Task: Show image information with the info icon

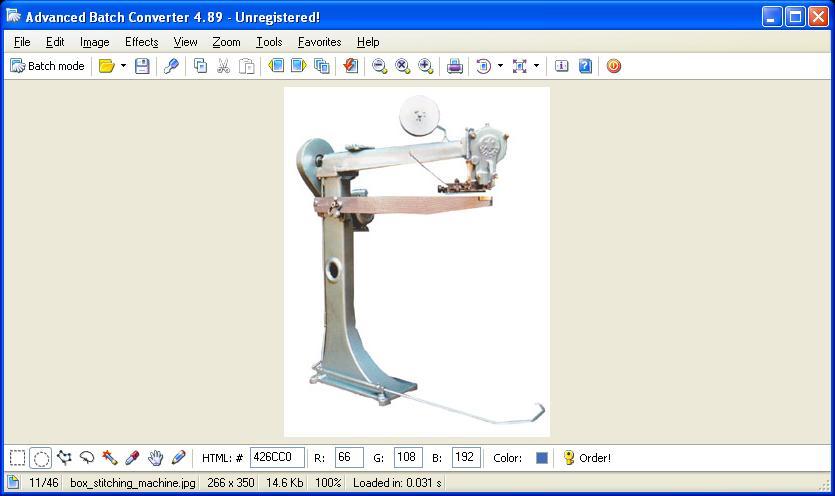Action: (561, 66)
